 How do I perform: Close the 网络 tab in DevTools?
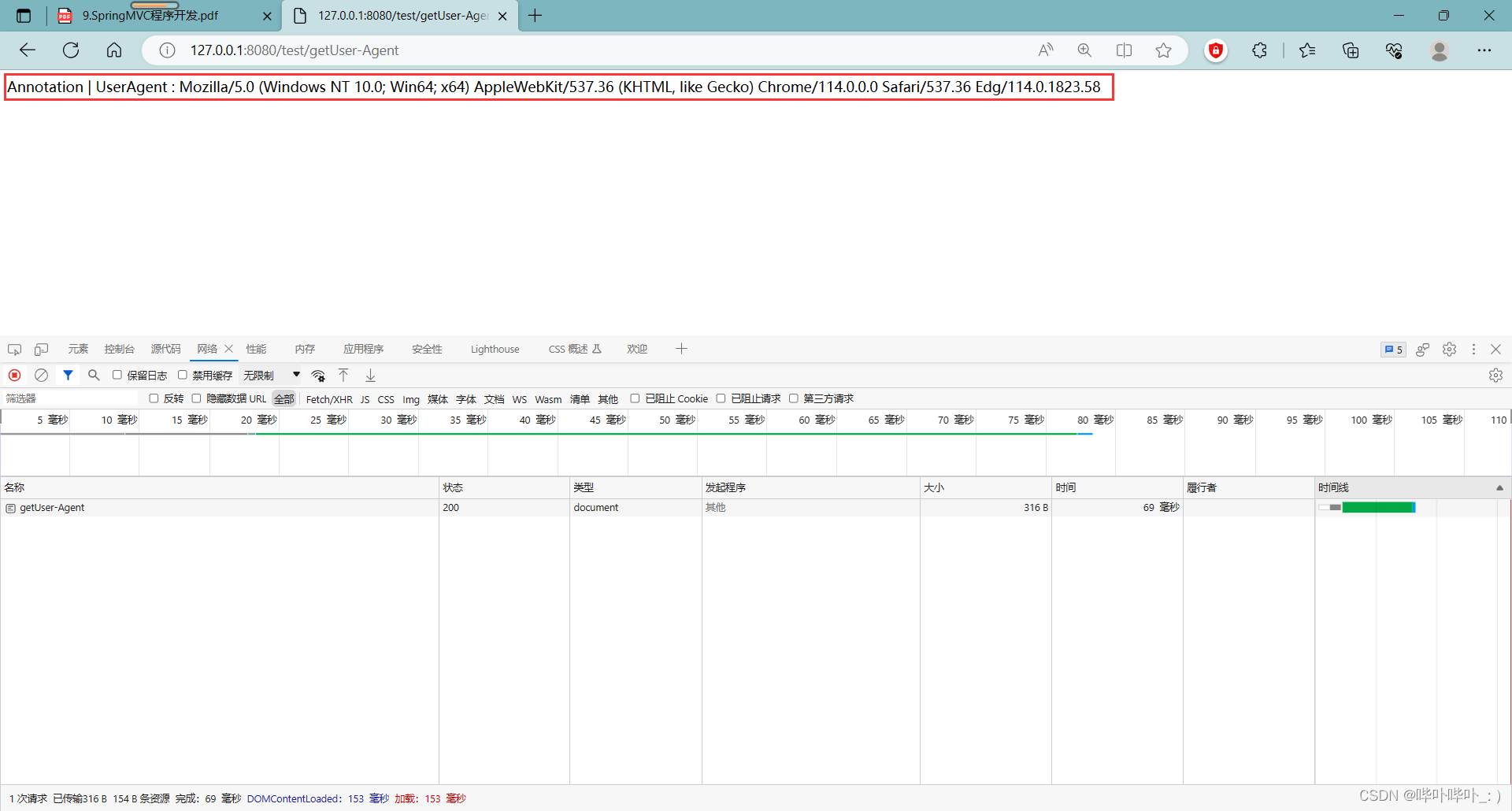pyautogui.click(x=229, y=348)
